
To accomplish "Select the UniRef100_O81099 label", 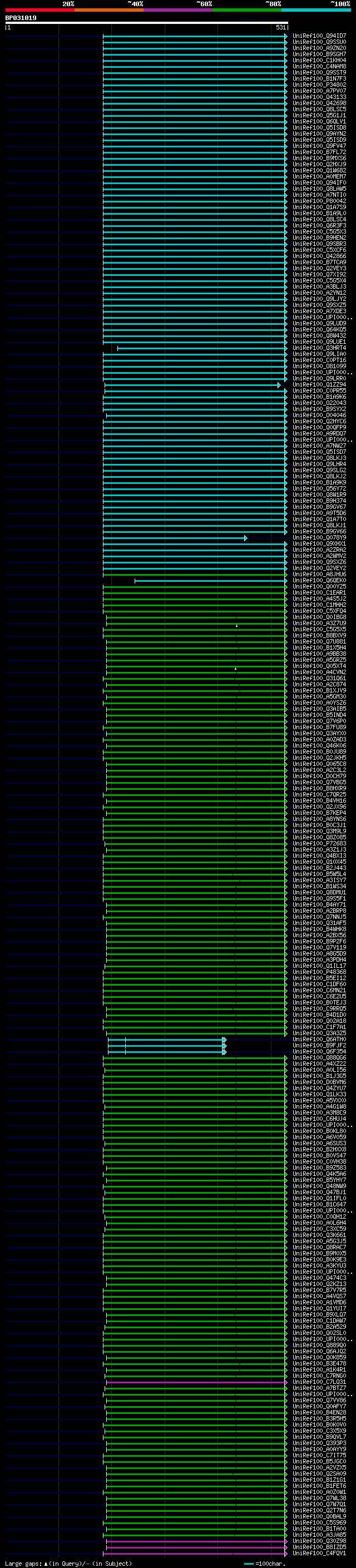I will pos(319,367).
